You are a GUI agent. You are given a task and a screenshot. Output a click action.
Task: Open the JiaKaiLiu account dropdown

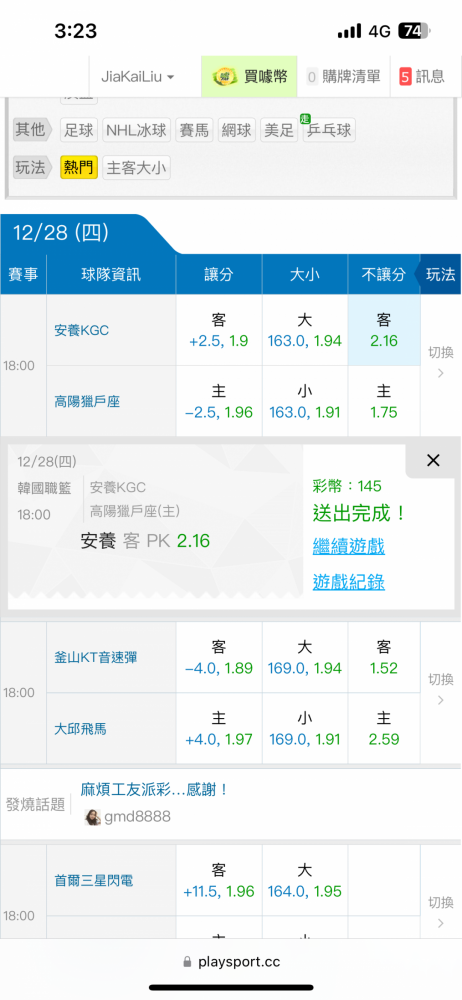click(138, 77)
